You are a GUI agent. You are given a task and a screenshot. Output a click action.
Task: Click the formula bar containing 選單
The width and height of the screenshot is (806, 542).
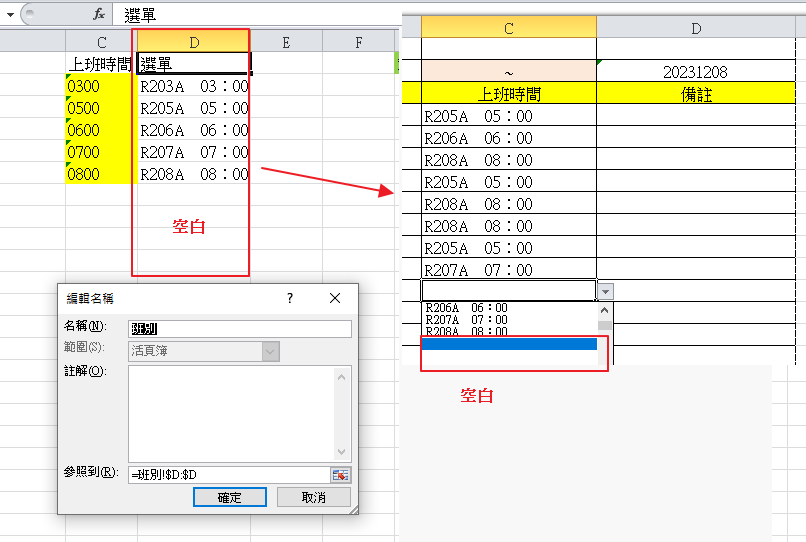coord(257,15)
